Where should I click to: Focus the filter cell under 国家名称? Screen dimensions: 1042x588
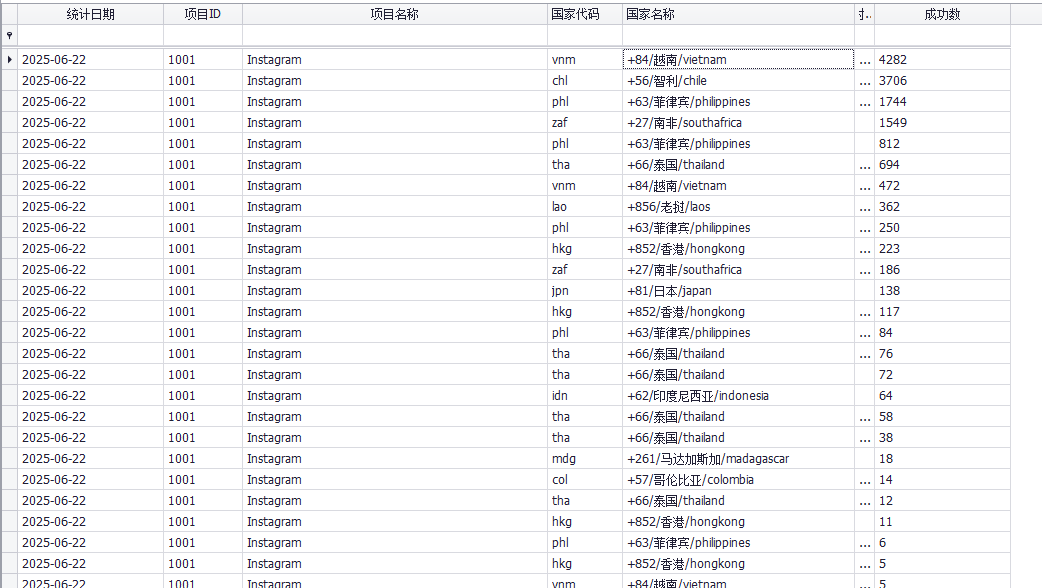click(x=738, y=35)
